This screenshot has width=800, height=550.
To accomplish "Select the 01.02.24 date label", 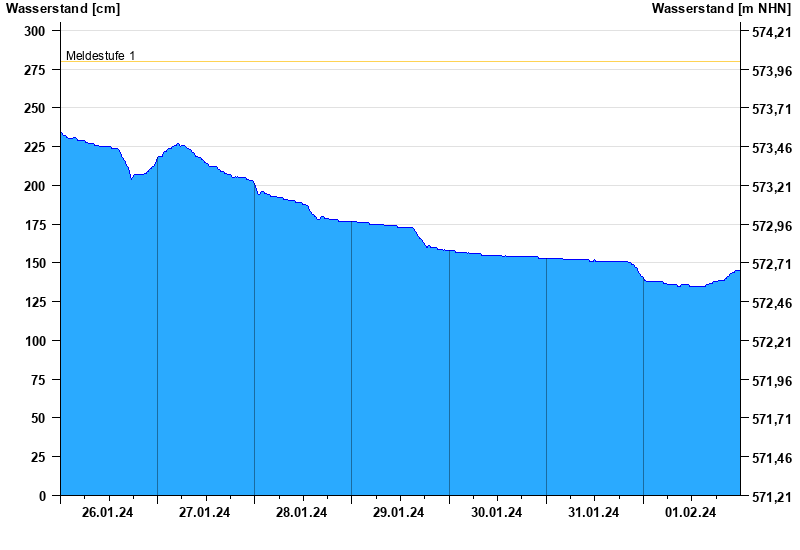I will click(690, 512).
